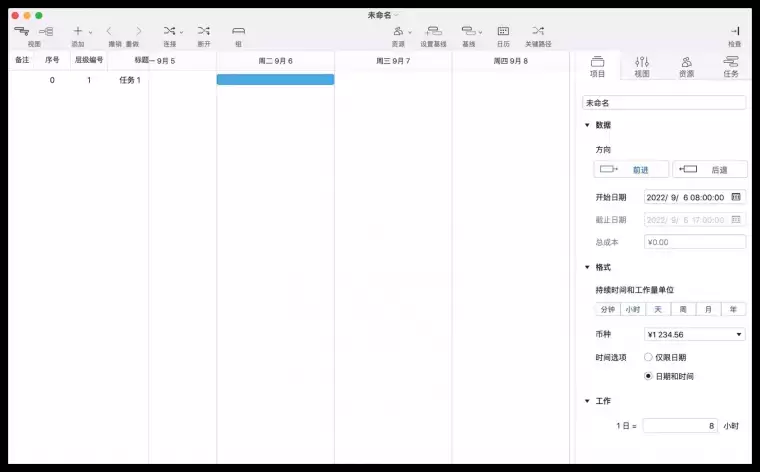The width and height of the screenshot is (760, 472).
Task: Click the 未命名 project name field
Action: pos(664,103)
